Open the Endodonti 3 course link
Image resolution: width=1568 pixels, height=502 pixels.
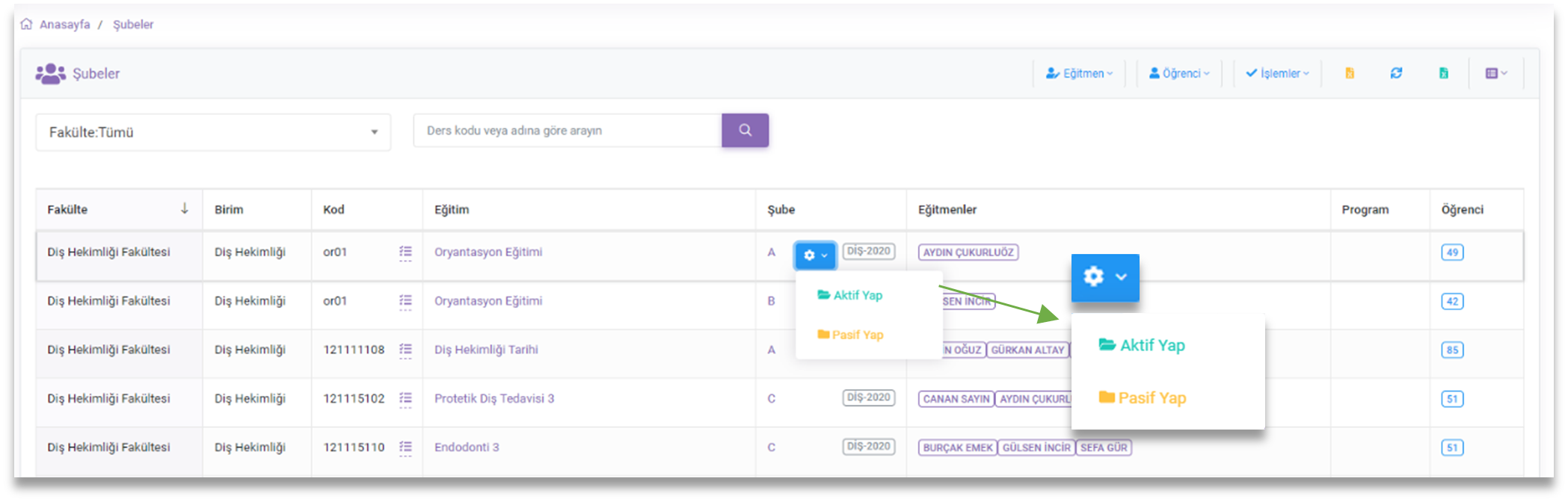(x=467, y=447)
